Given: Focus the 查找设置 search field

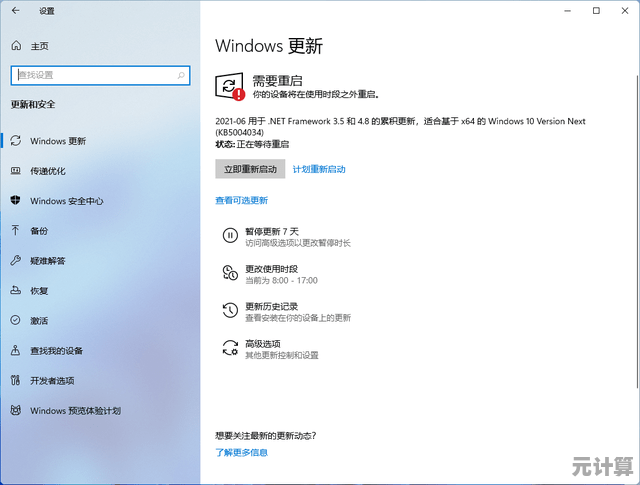Looking at the screenshot, I should 100,75.
